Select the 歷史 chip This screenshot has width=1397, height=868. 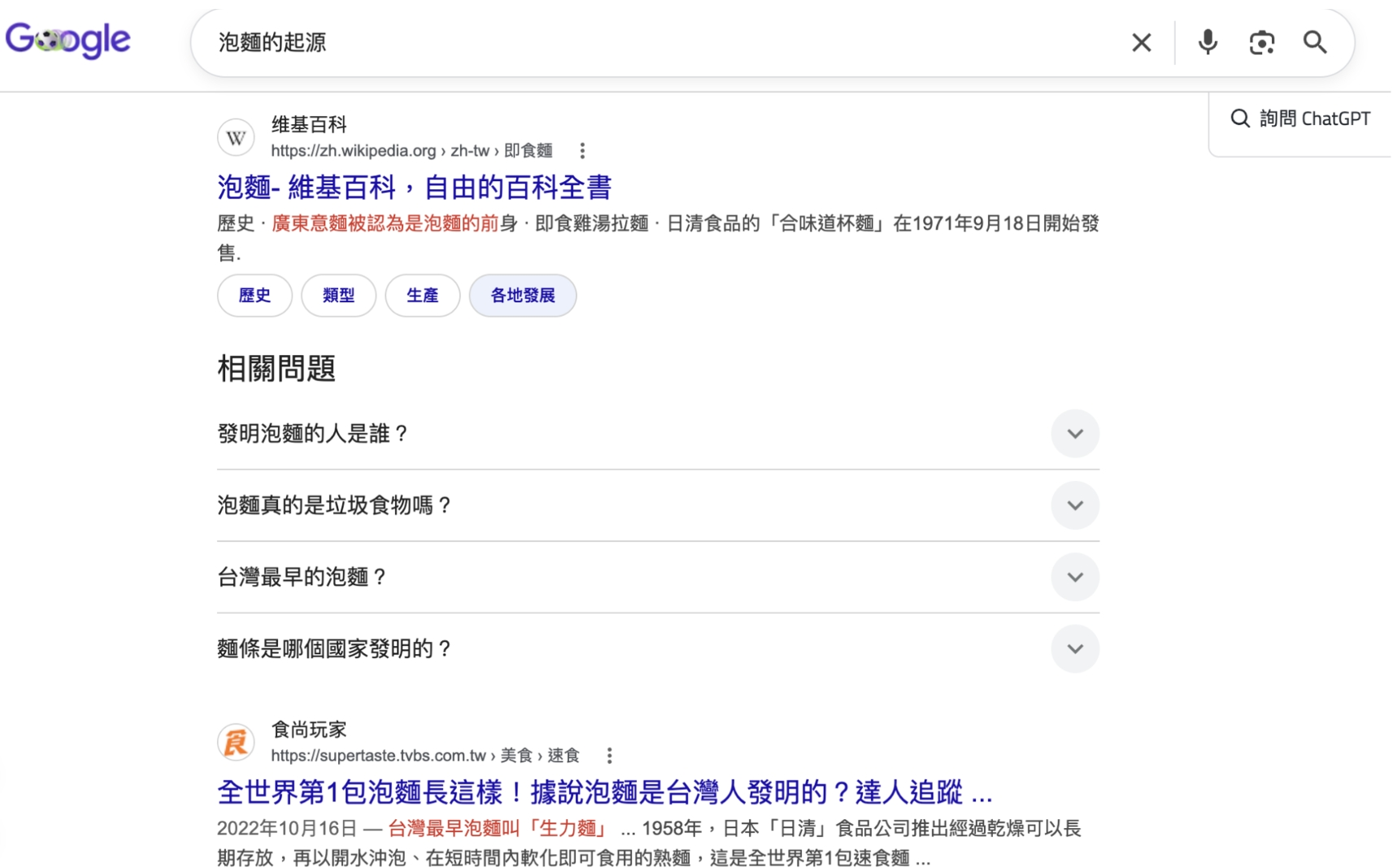[x=255, y=297]
